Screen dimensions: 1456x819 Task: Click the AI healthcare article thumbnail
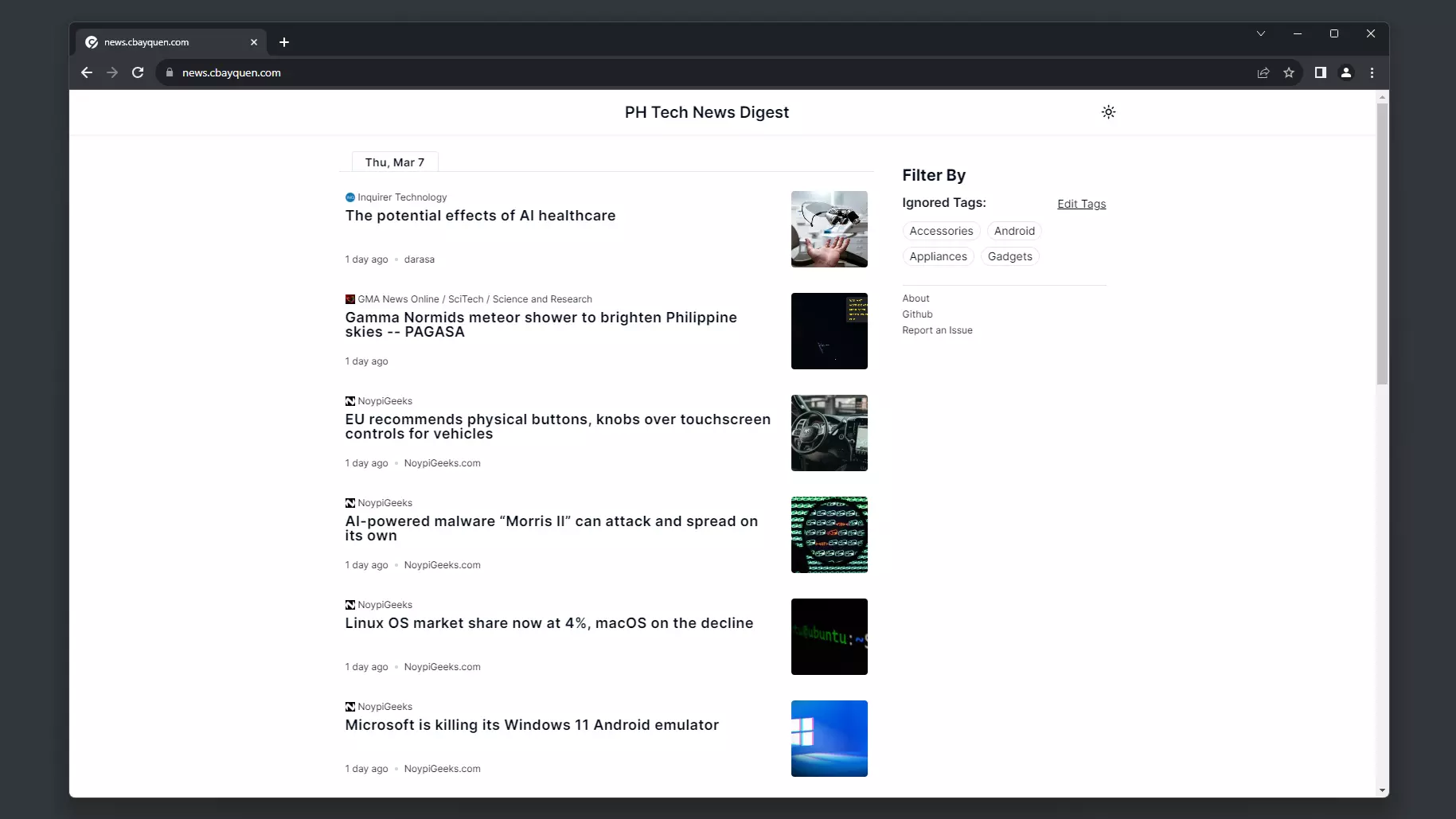click(829, 229)
